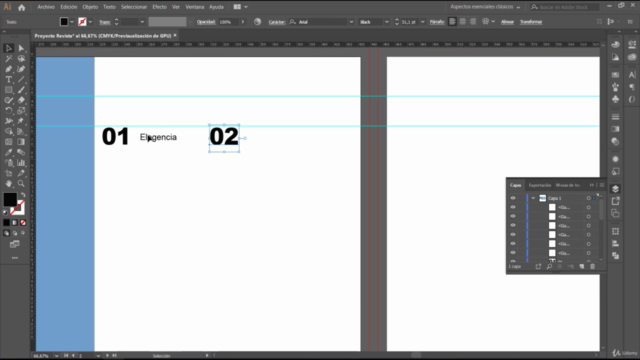This screenshot has height=360, width=640.
Task: Click Locate Object magnifier in Layers panel
Action: 549,267
